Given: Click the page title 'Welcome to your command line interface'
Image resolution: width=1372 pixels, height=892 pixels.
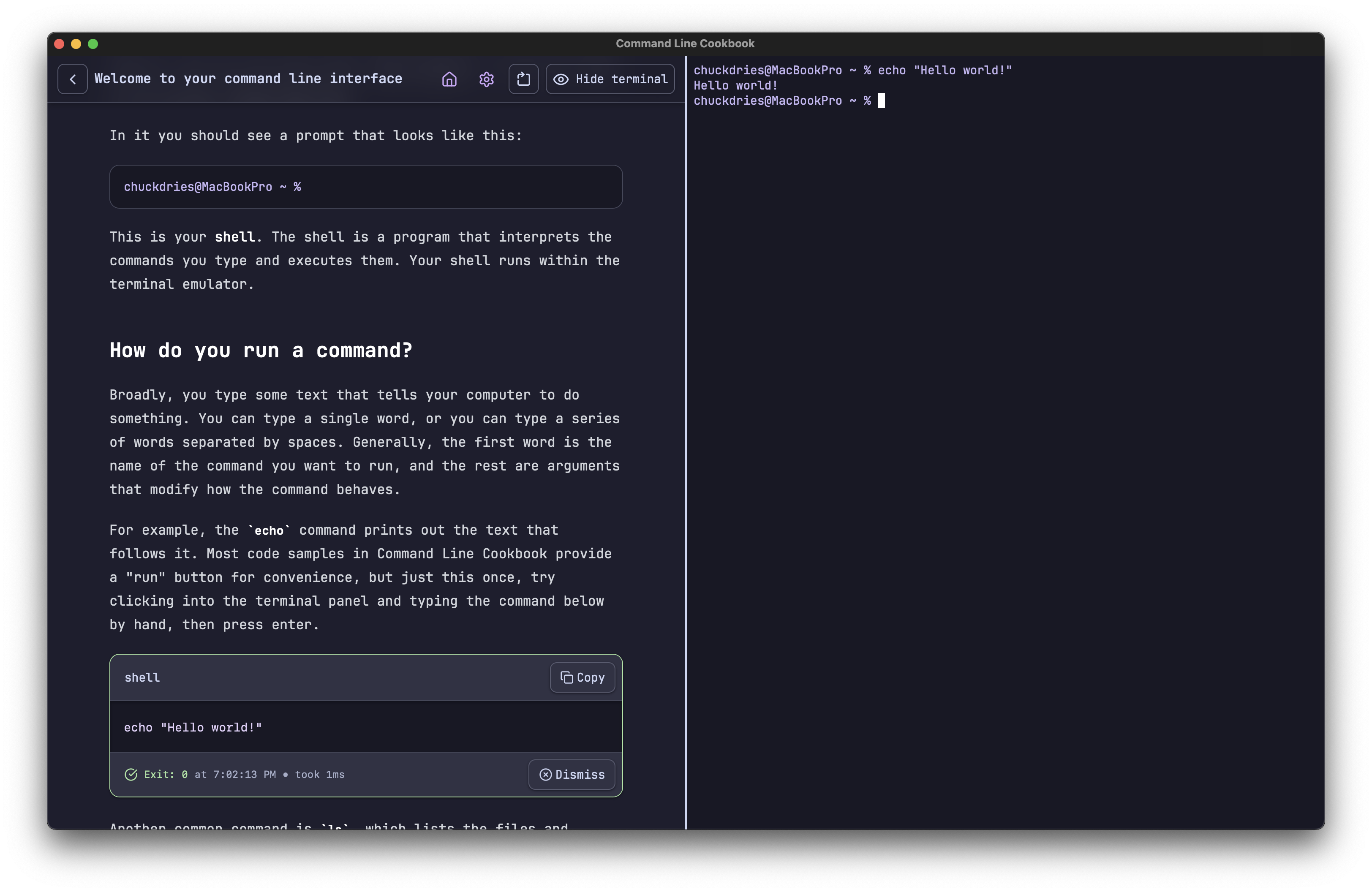Looking at the screenshot, I should point(248,79).
